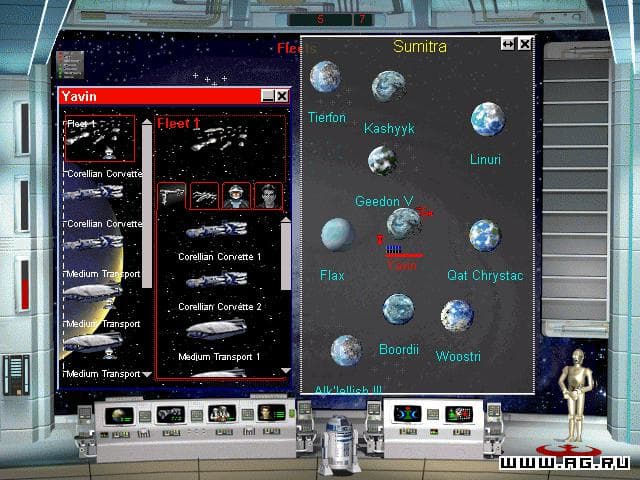
Task: Click the red fleet marker beside Yavin
Action: tap(425, 212)
